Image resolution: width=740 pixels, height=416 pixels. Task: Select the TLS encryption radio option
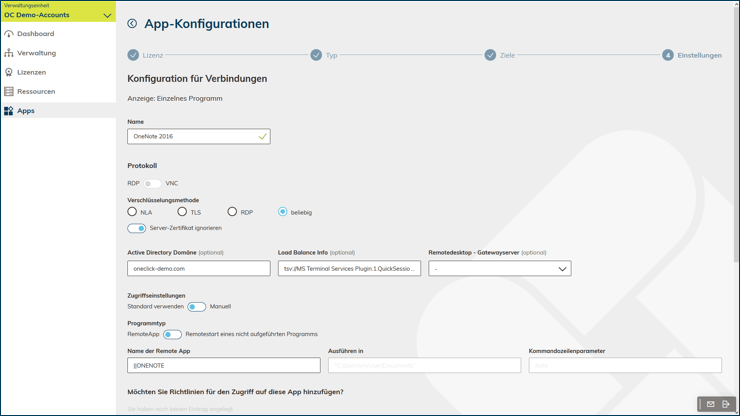click(x=182, y=212)
